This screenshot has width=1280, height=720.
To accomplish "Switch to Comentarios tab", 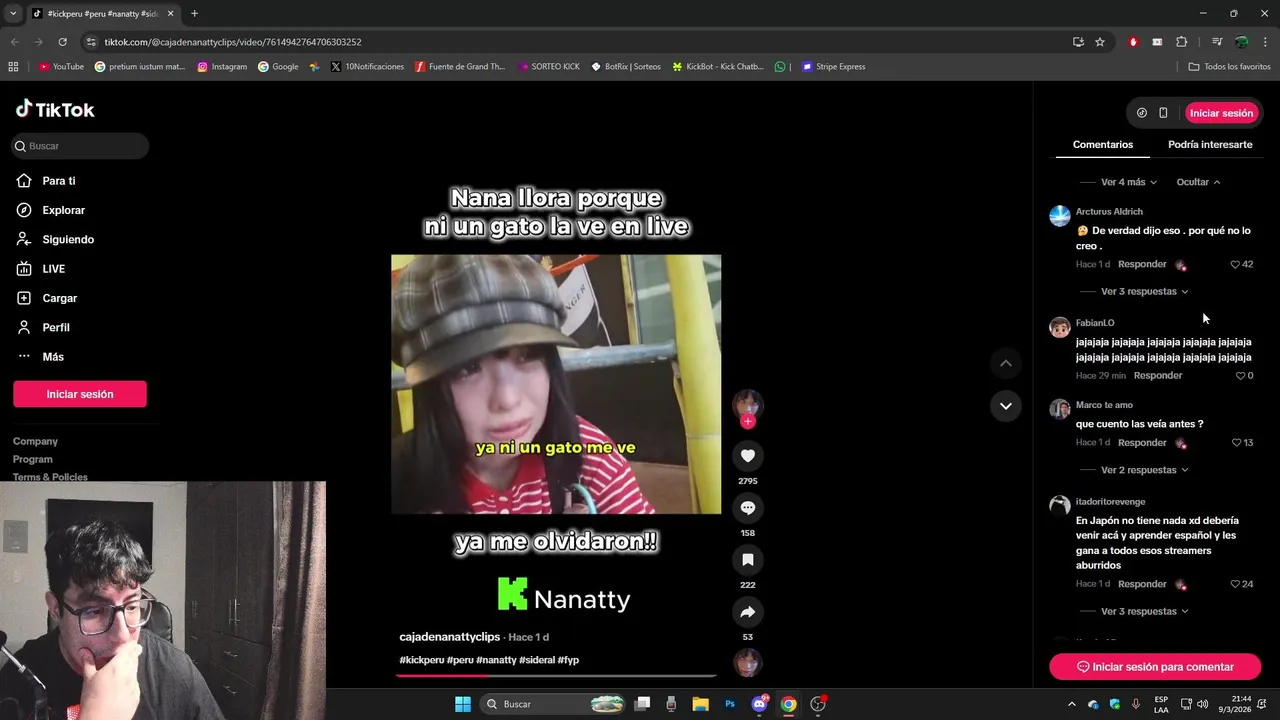I will 1103,145.
